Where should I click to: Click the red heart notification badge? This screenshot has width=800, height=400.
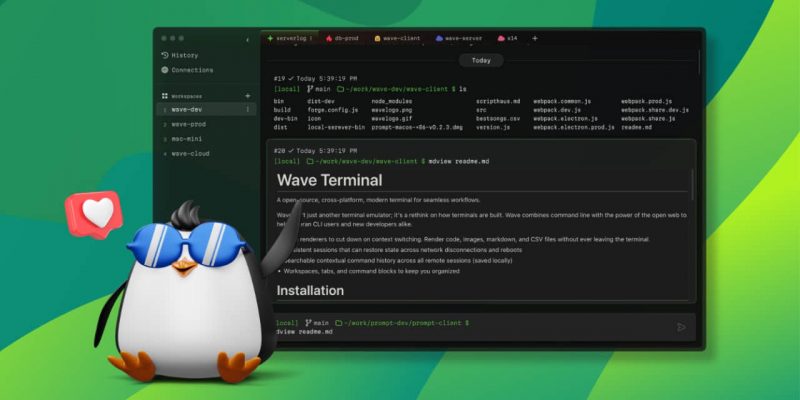pos(95,214)
